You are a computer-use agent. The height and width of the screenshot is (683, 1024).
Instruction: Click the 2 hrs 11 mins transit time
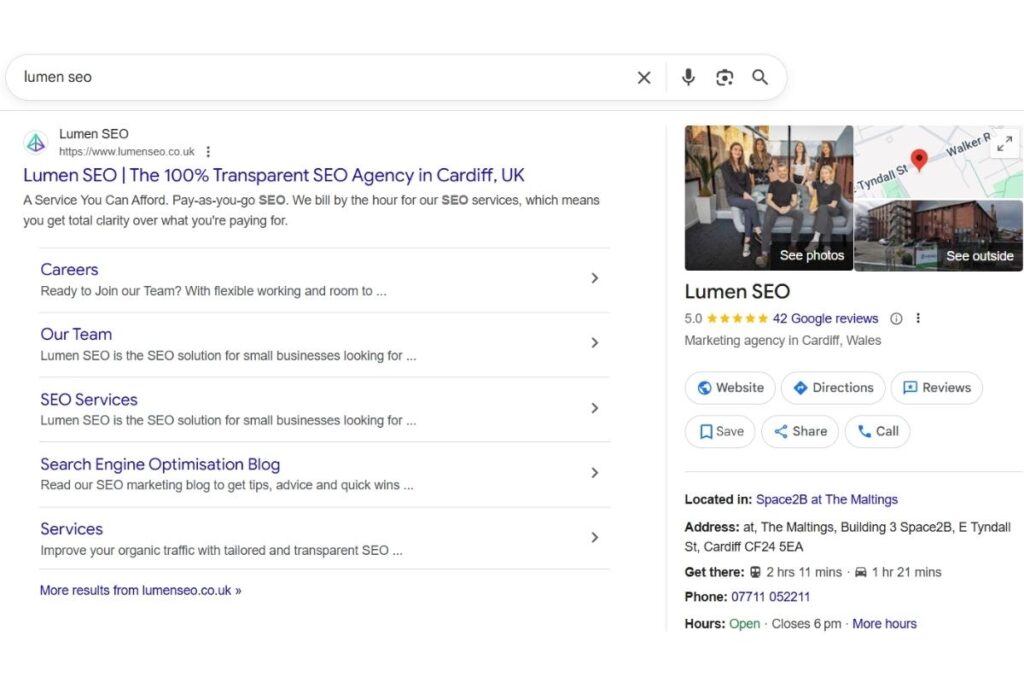804,572
